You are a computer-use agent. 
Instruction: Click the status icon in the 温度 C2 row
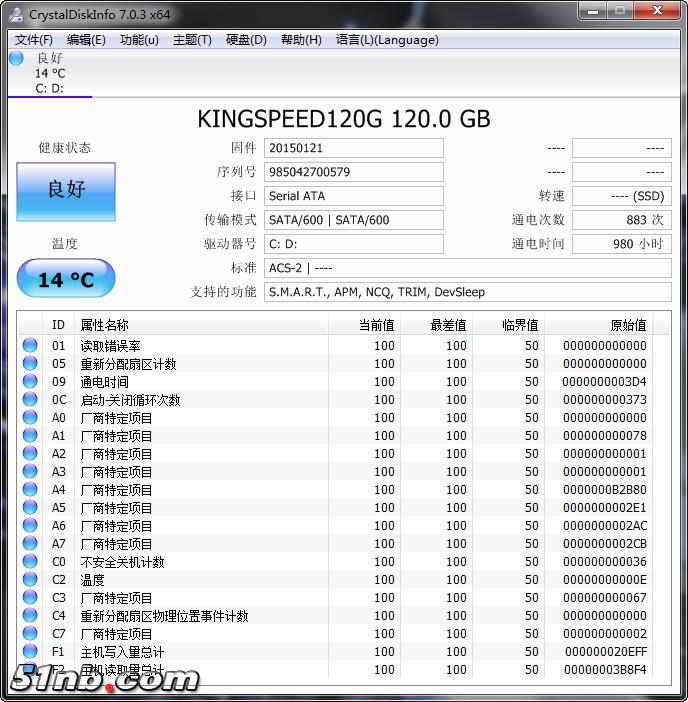30,580
